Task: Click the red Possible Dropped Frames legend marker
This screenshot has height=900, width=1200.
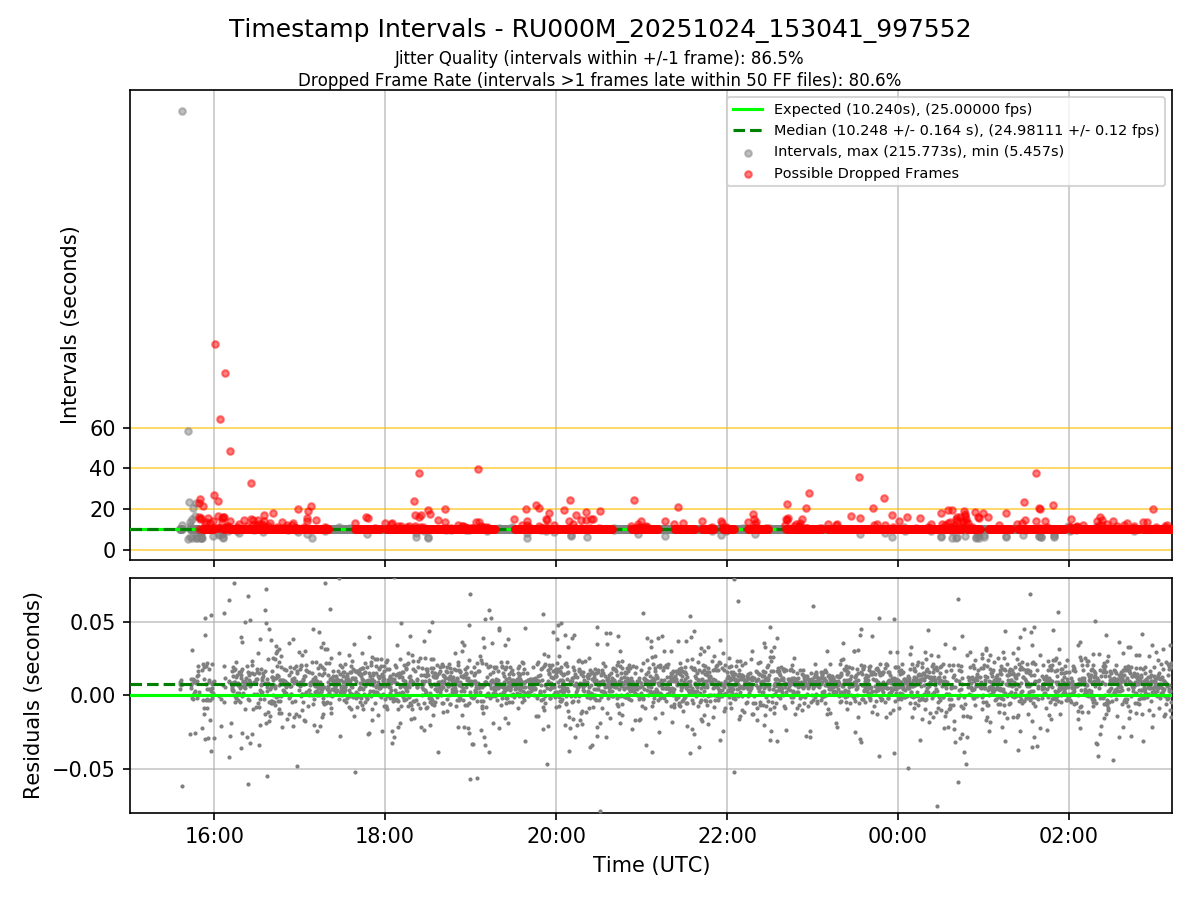Action: tap(748, 173)
